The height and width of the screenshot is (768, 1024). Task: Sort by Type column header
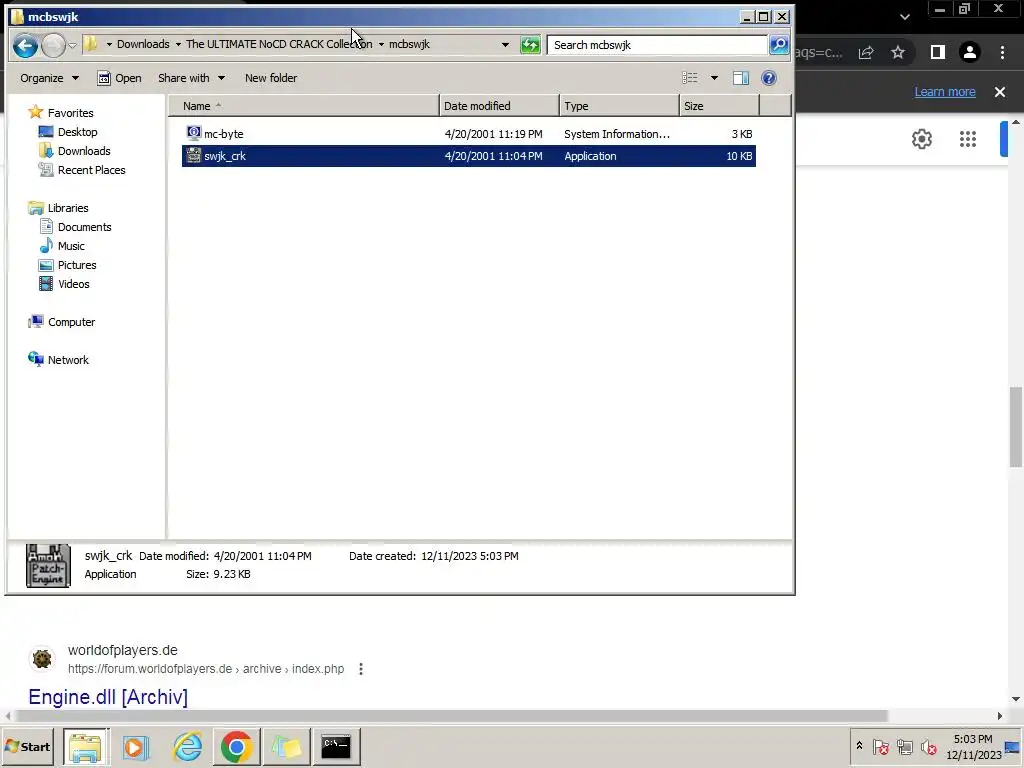pyautogui.click(x=619, y=106)
